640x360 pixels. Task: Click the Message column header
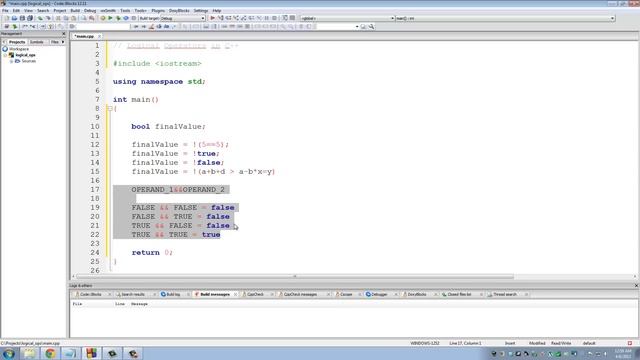click(139, 304)
